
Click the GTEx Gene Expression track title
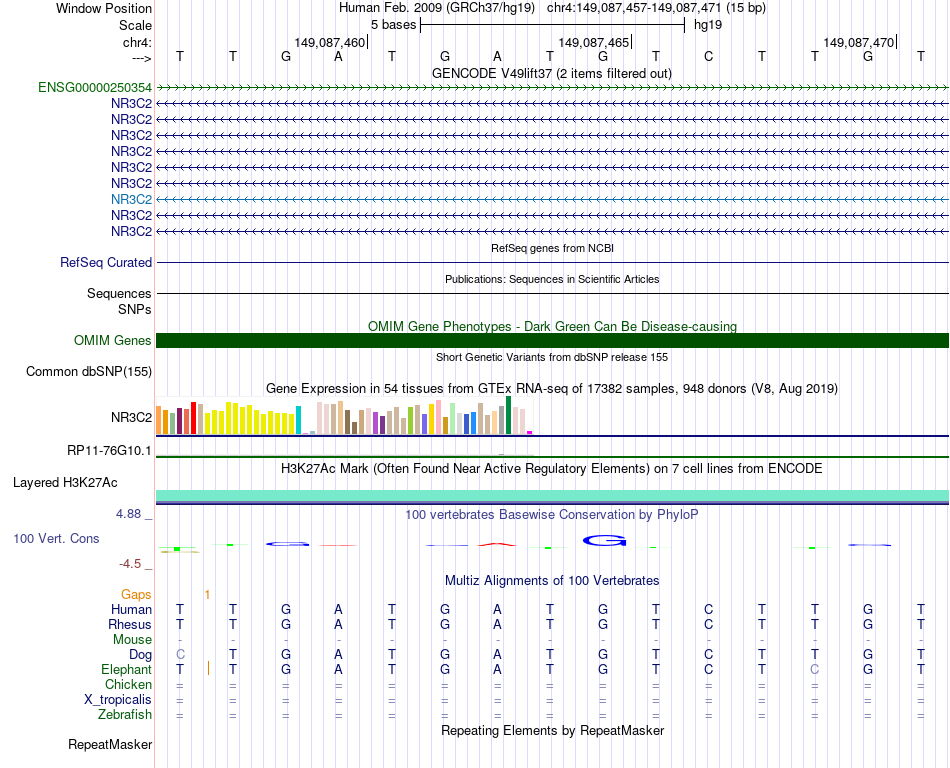click(552, 388)
